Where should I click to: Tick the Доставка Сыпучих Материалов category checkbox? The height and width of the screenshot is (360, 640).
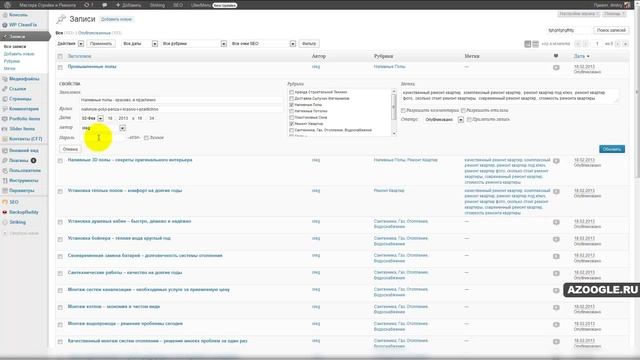click(291, 99)
